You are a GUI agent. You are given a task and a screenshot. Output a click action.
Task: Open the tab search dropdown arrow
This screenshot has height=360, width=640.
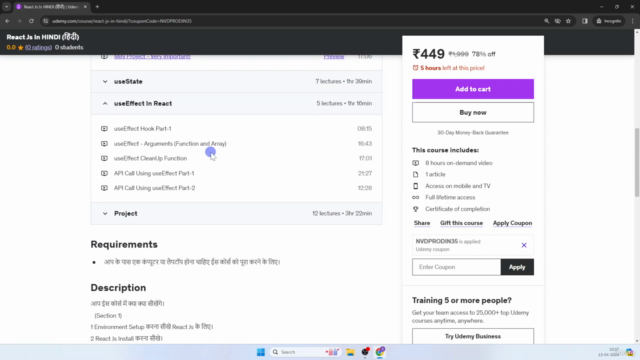coord(7,7)
